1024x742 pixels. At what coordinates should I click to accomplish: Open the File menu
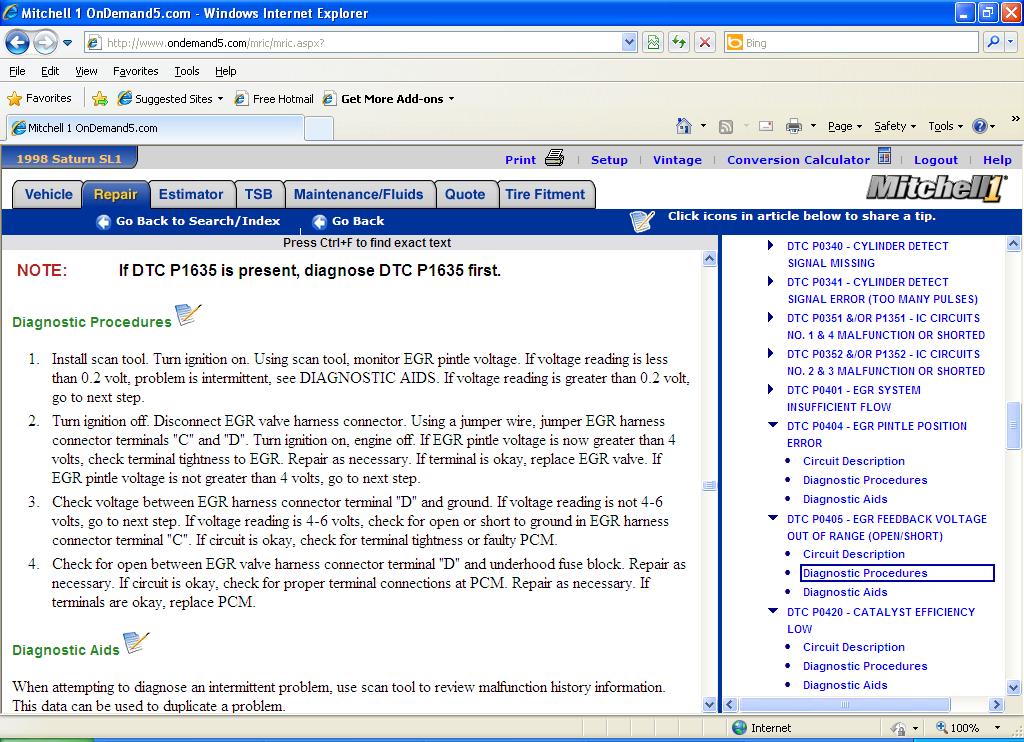pos(18,71)
